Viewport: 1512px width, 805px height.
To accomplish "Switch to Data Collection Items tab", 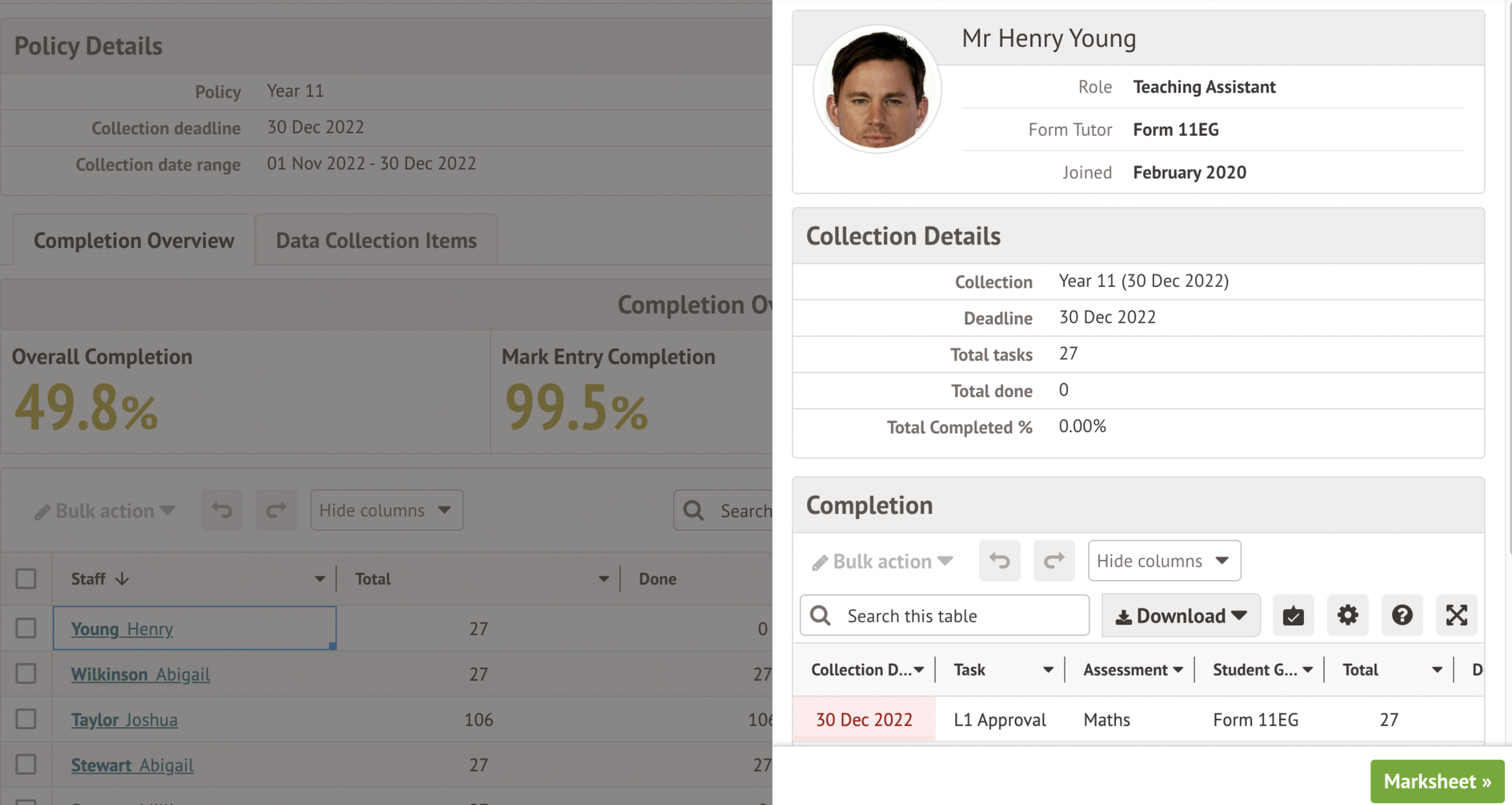I will point(376,240).
